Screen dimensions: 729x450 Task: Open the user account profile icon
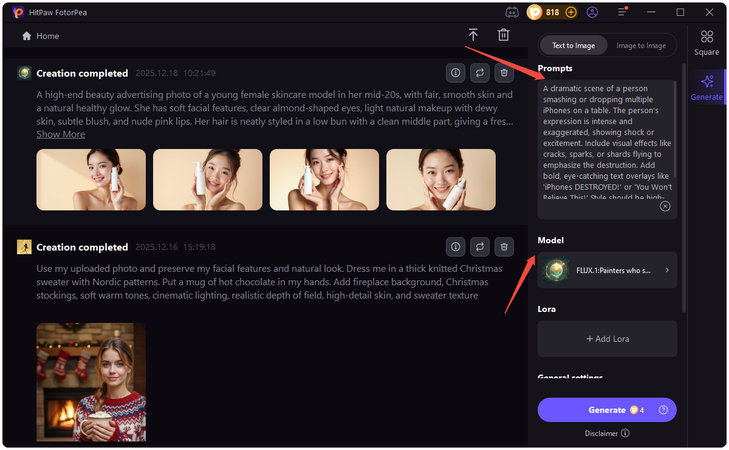pyautogui.click(x=592, y=13)
